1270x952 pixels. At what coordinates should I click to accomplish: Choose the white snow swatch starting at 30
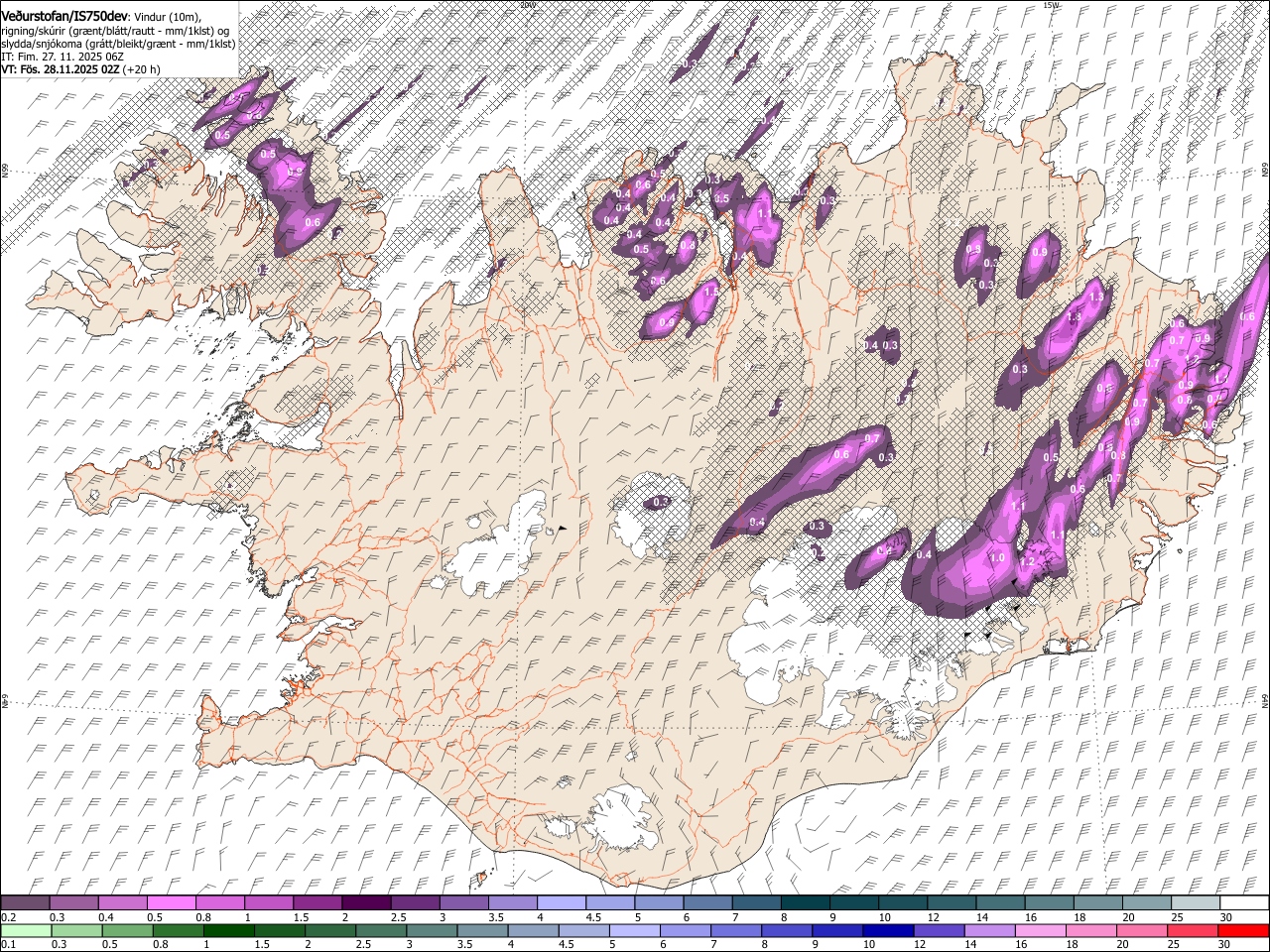coord(1244,903)
